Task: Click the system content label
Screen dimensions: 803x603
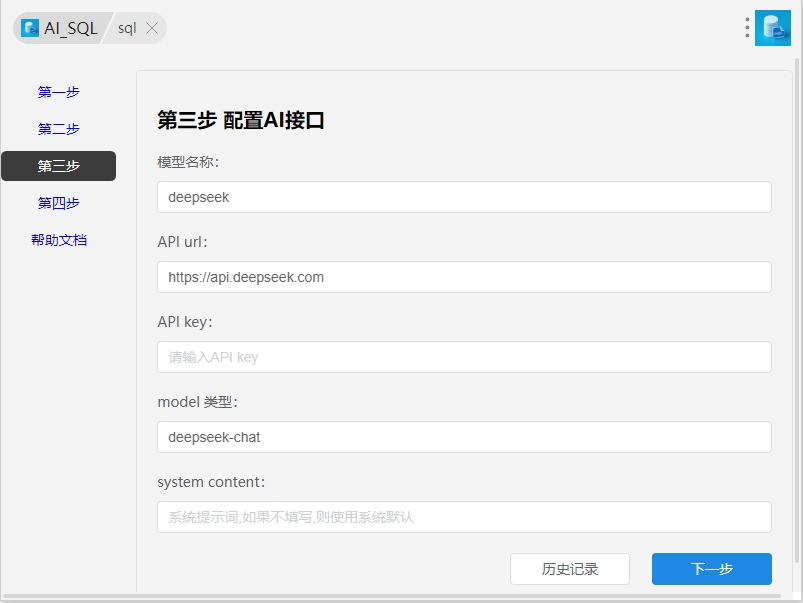Action: 211,482
